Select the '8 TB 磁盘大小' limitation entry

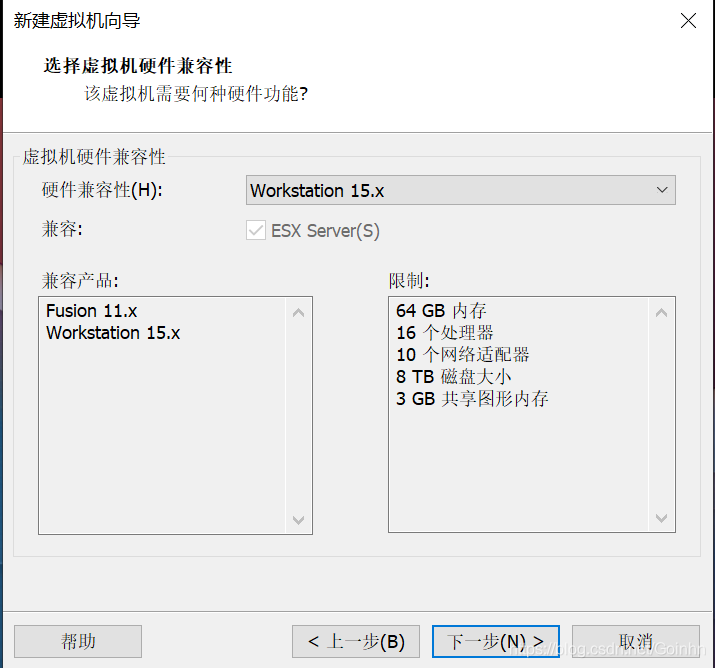[x=453, y=377]
